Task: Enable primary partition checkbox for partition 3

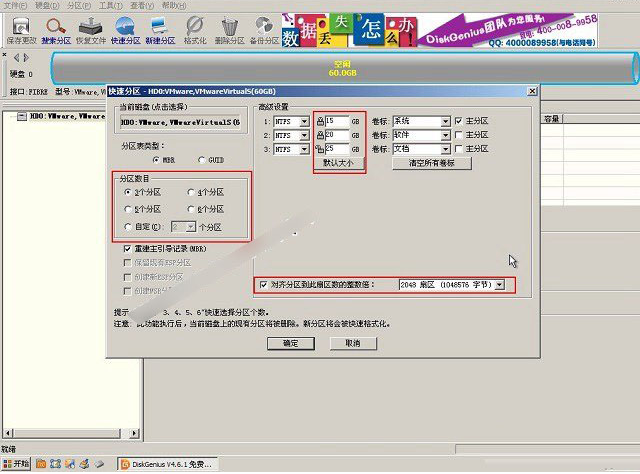Action: coord(459,149)
